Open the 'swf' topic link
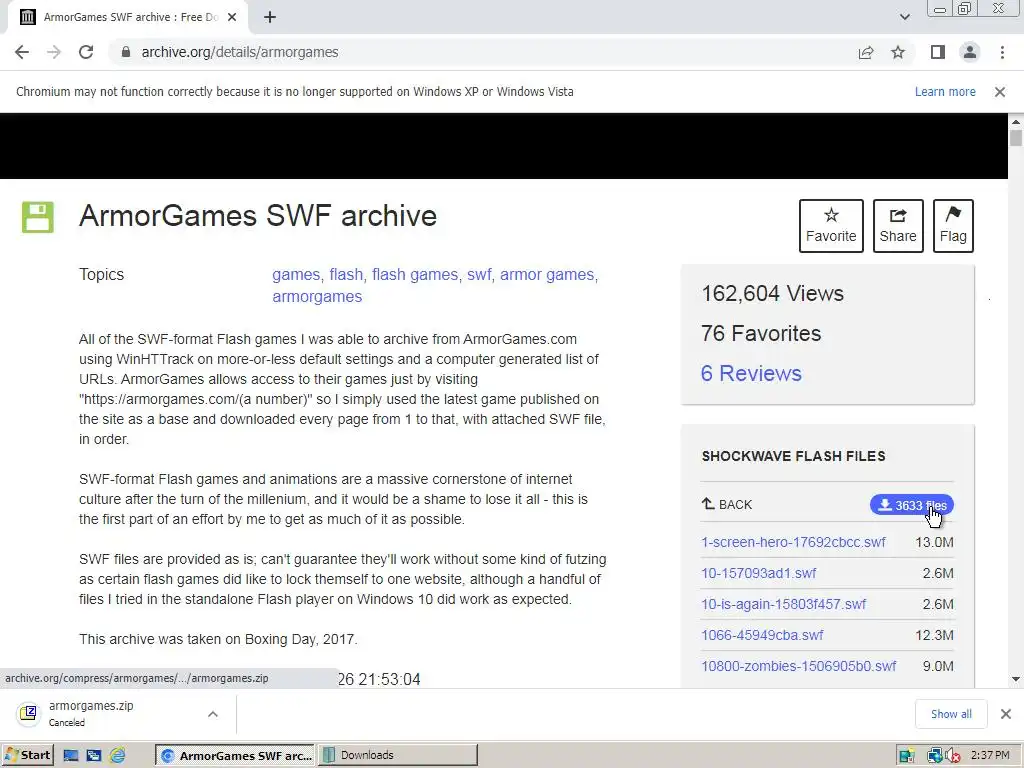 479,274
